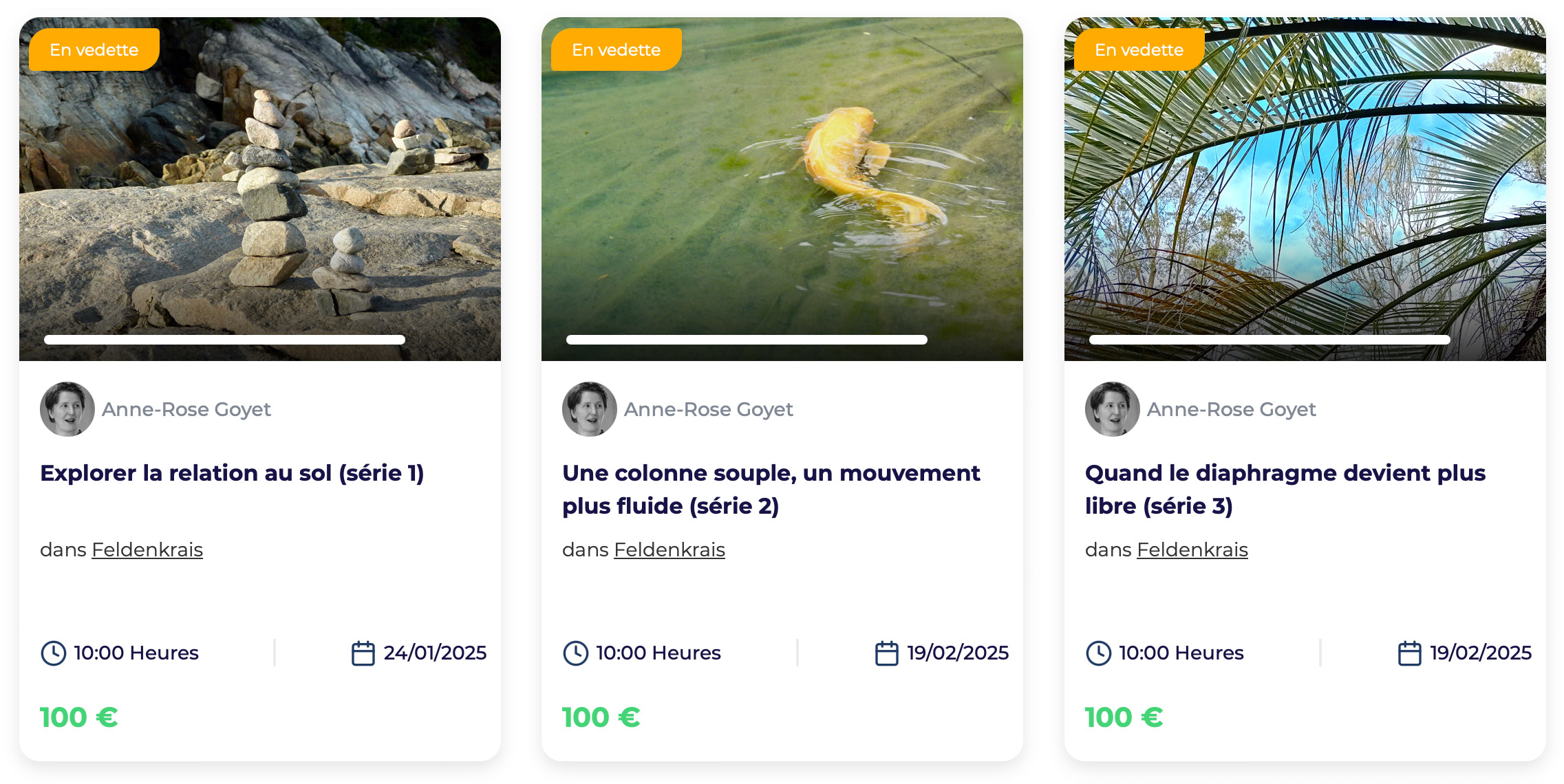The width and height of the screenshot is (1564, 784).
Task: Open "Quand le diaphragme devient plus libre"
Action: (x=1285, y=489)
